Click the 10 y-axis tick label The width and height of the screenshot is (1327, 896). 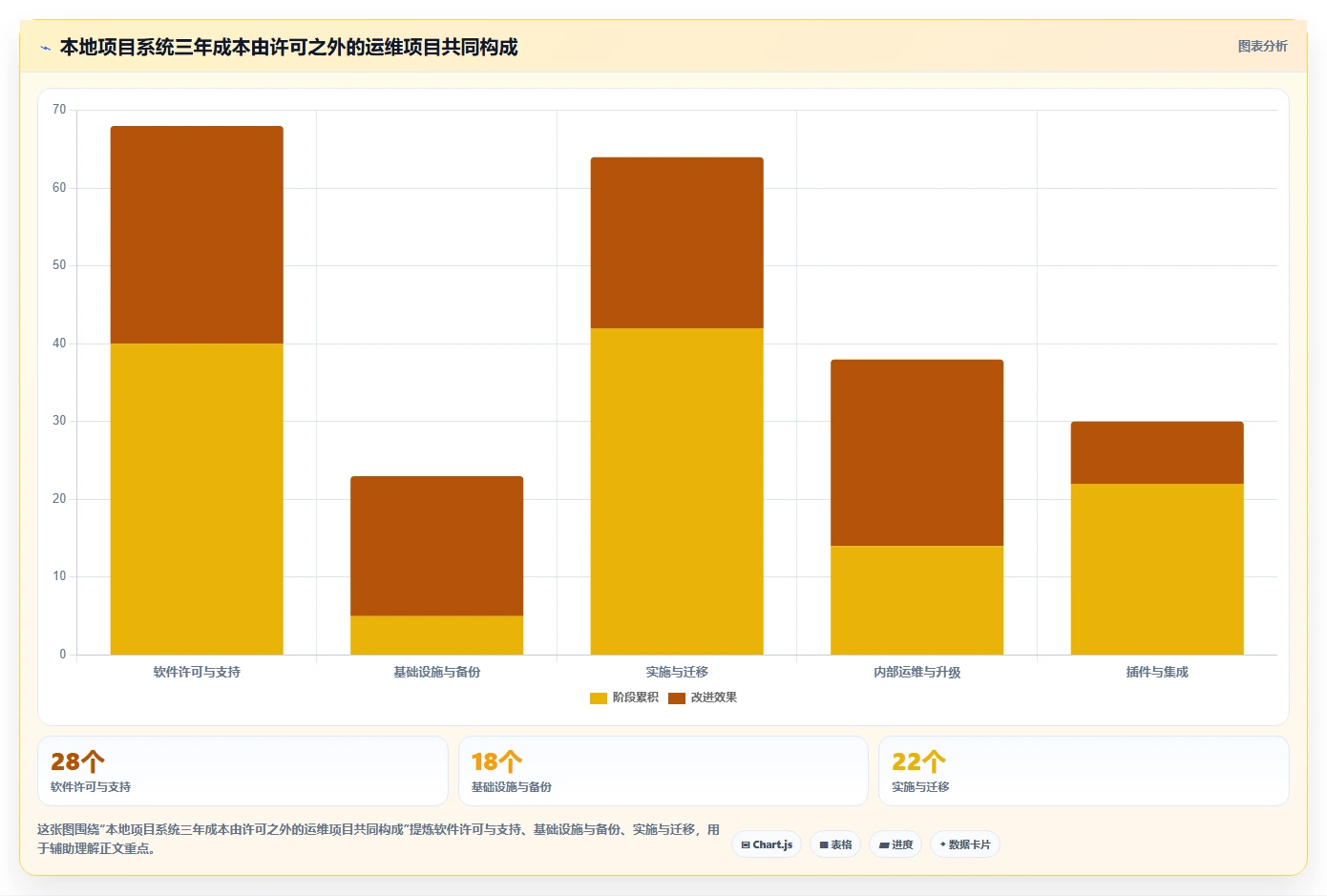click(x=59, y=576)
